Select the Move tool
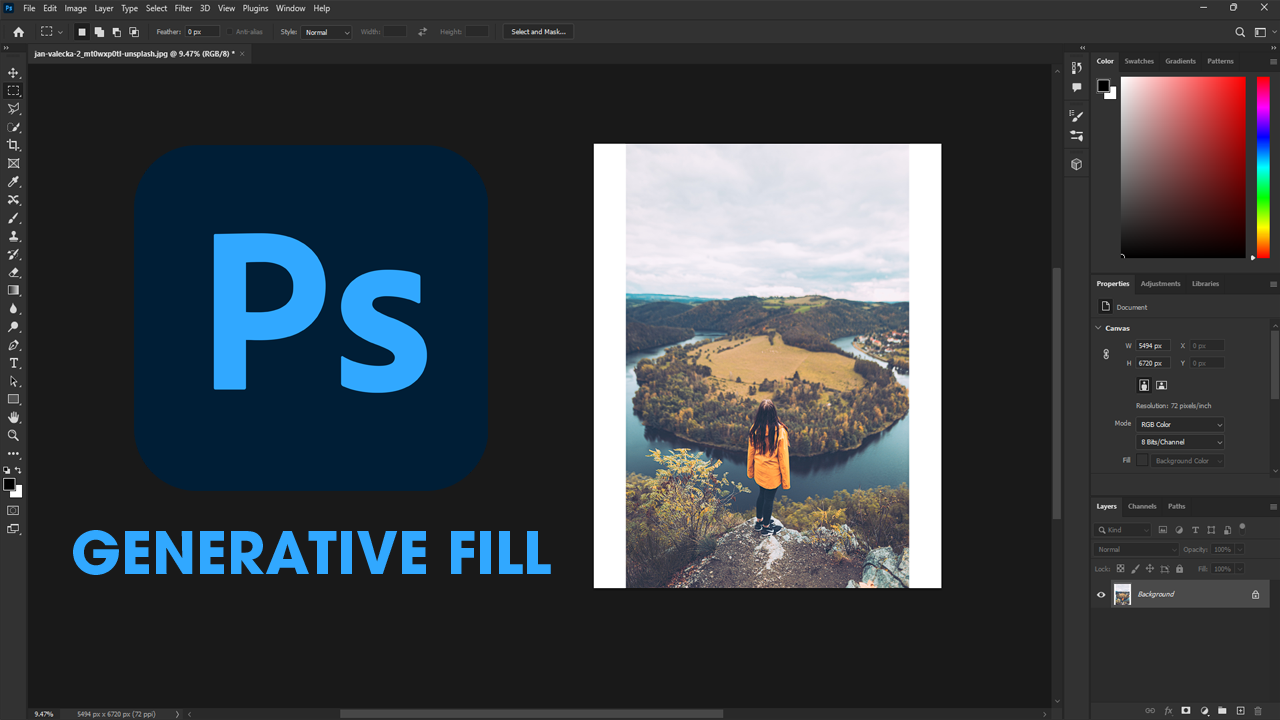The image size is (1280, 720). click(x=13, y=72)
